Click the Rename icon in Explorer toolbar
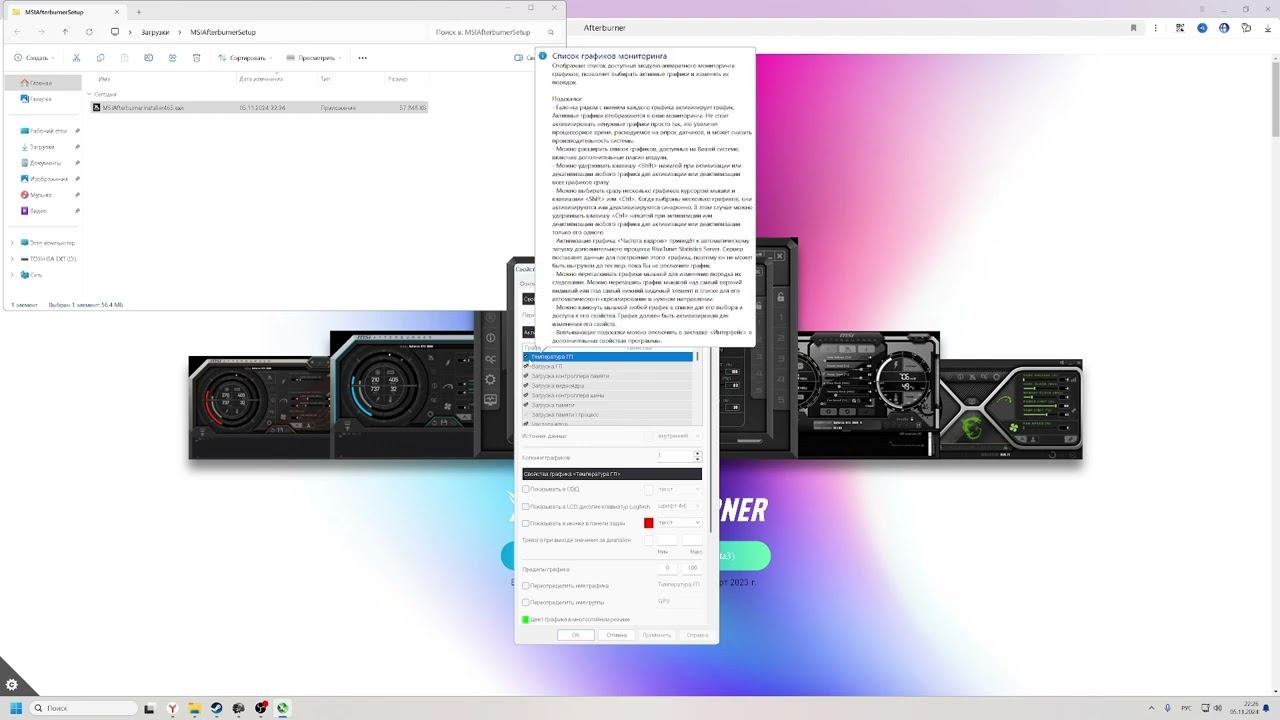Viewport: 1280px width, 720px height. click(148, 58)
